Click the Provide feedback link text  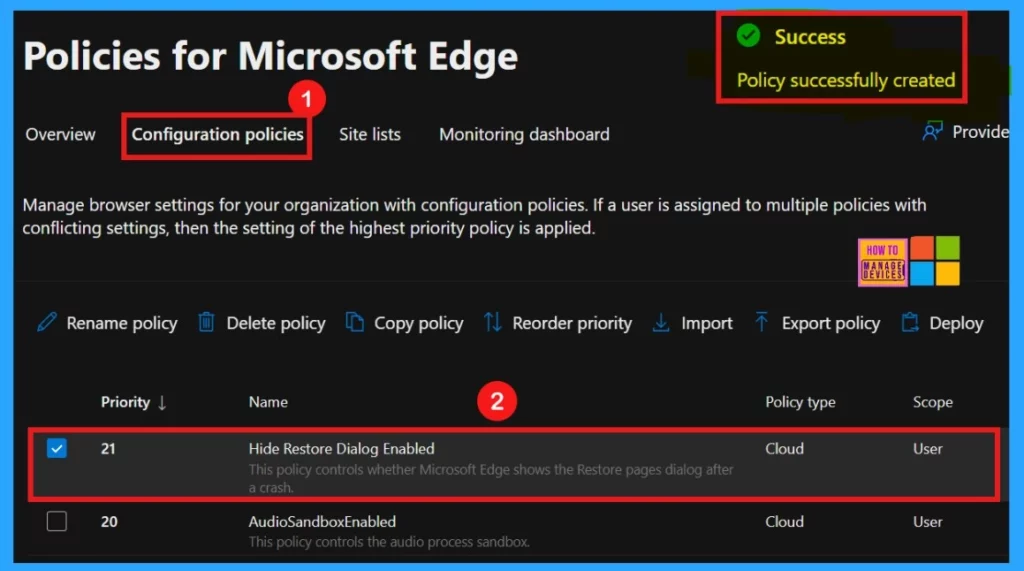point(980,131)
